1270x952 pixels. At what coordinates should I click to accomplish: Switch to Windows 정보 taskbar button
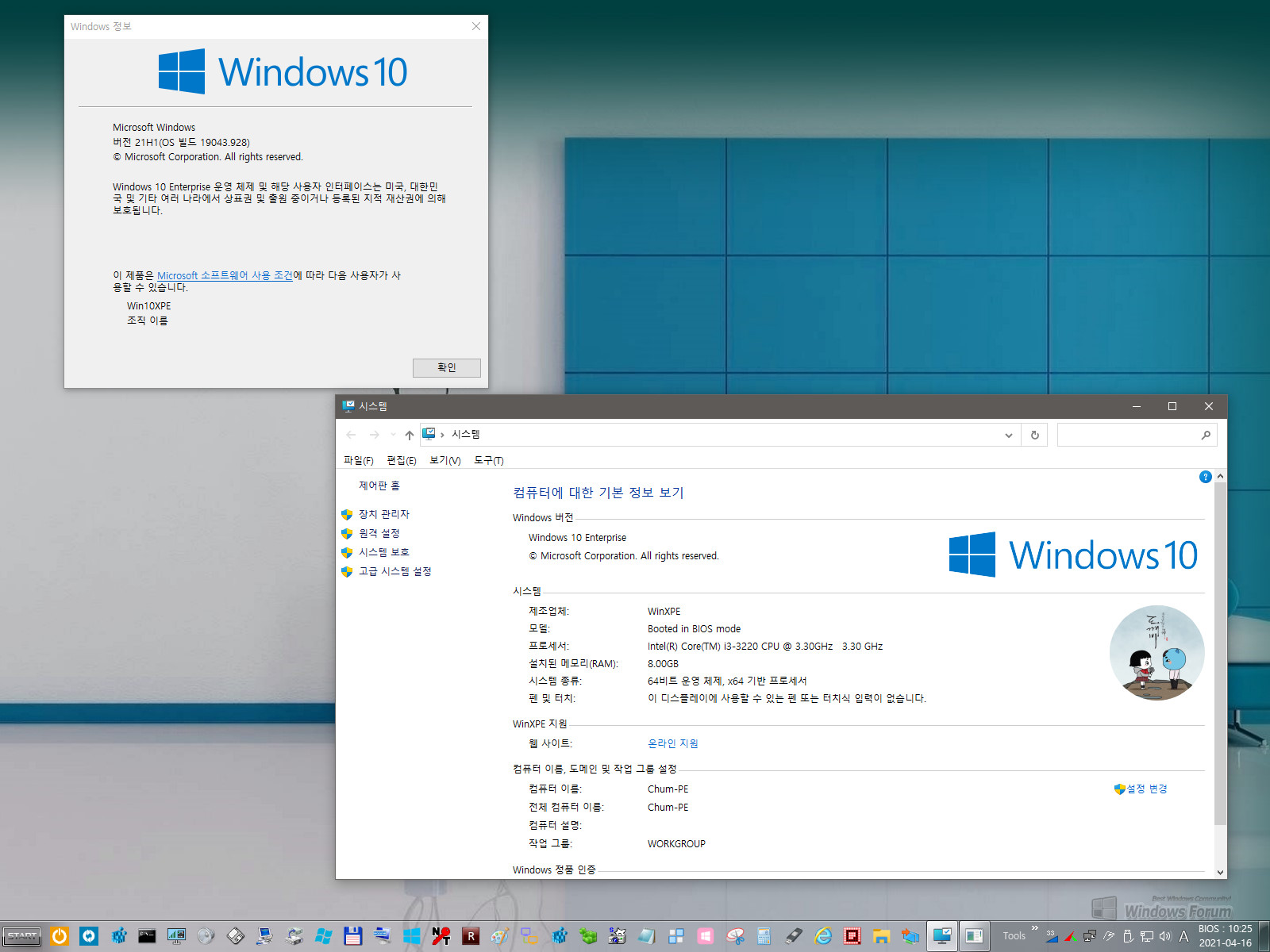coord(975,936)
